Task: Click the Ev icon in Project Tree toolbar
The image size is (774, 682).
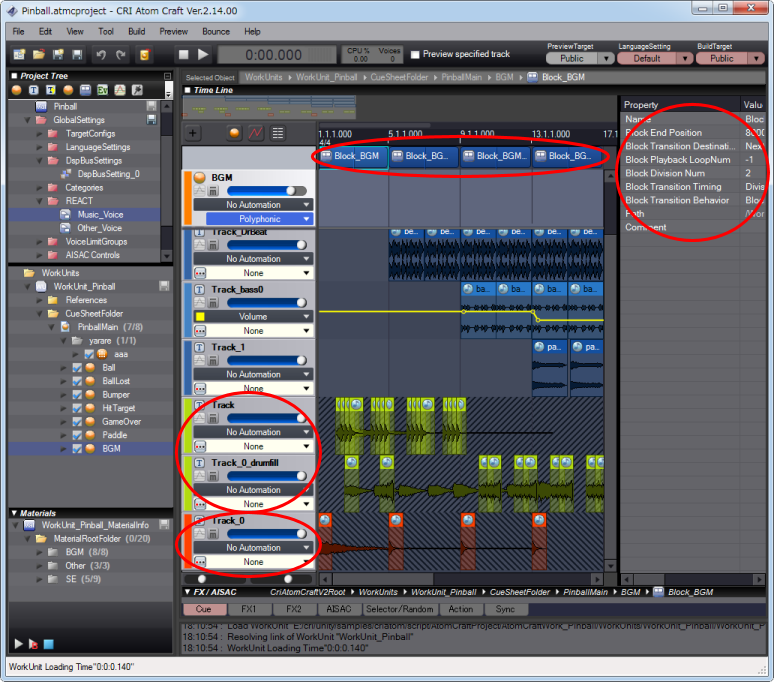Action: (x=102, y=91)
